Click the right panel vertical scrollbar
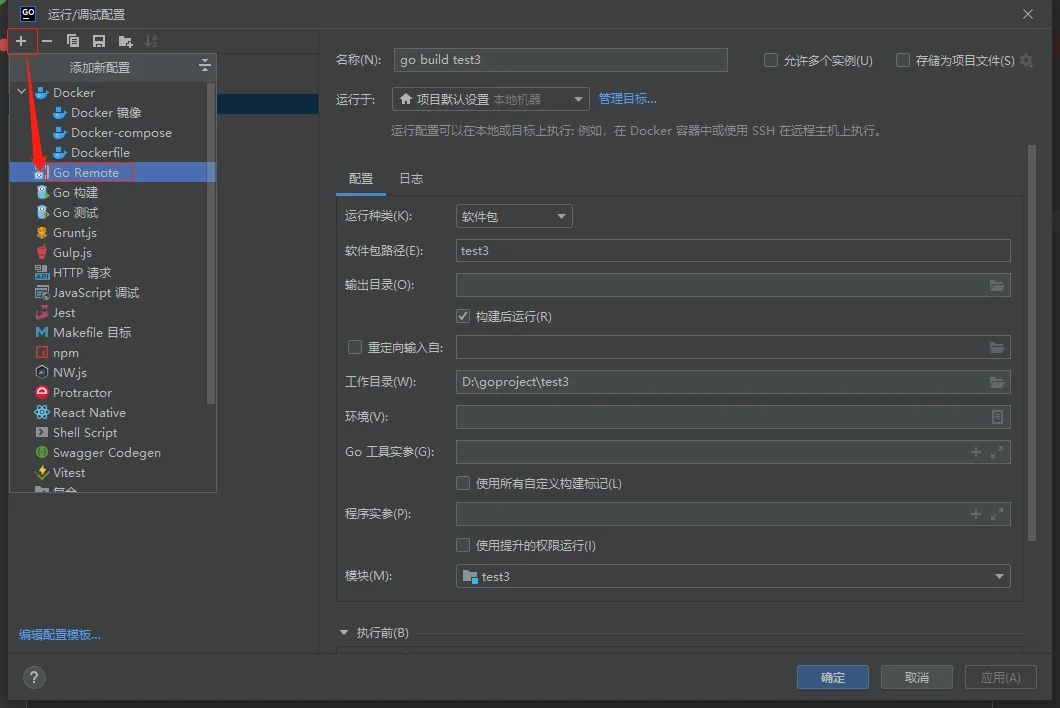The height and width of the screenshot is (708, 1060). pos(1032,343)
